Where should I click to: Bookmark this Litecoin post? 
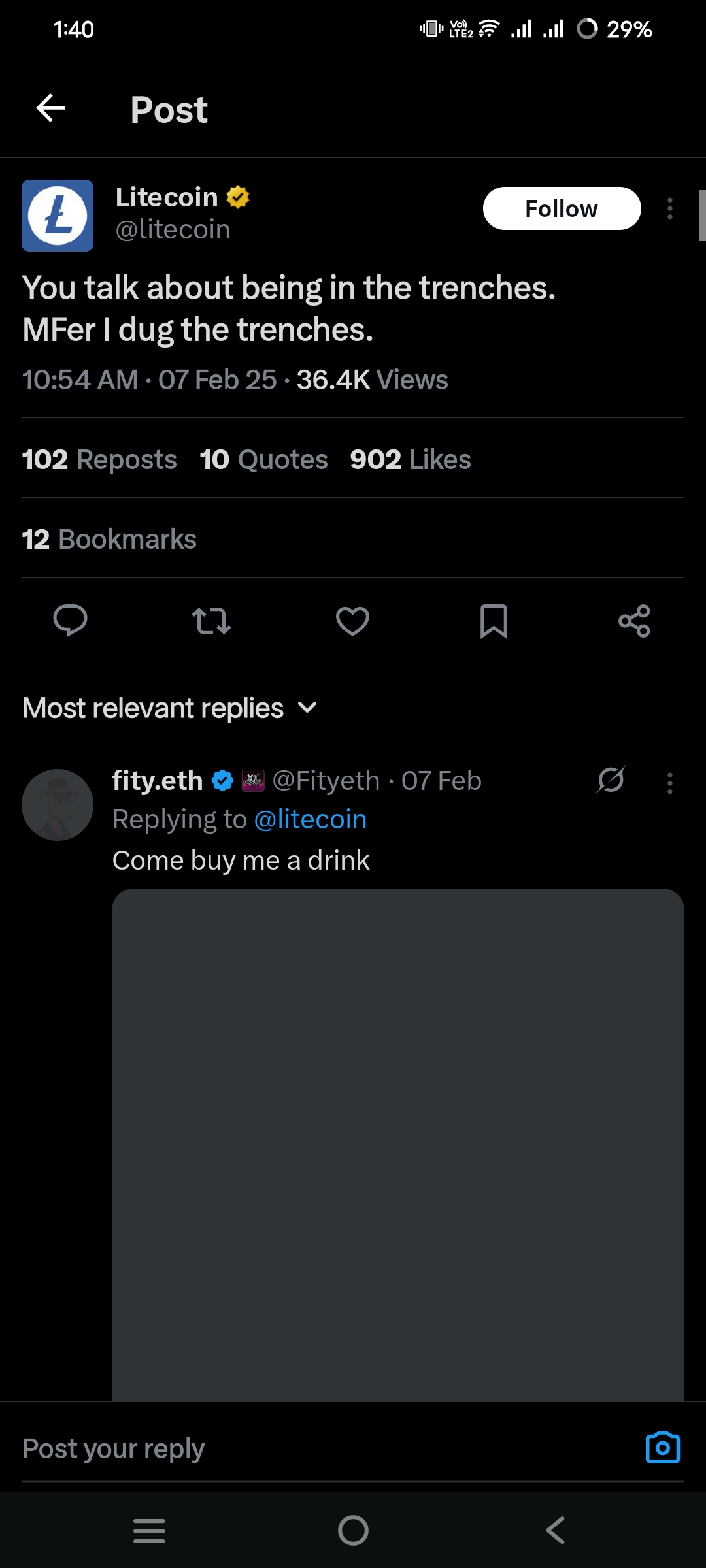(494, 621)
